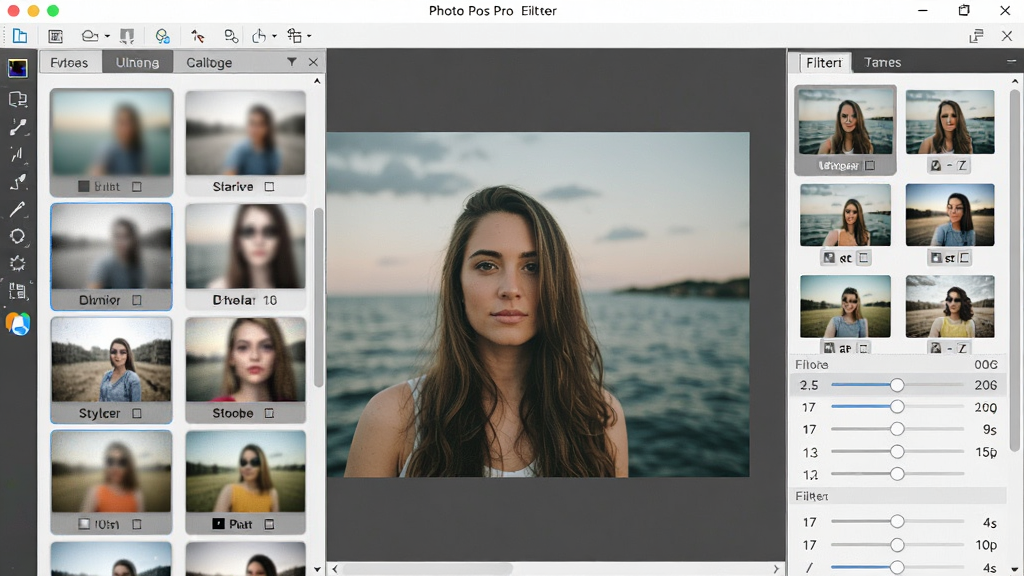
Task: Click the align/arrange icon in toolbar
Action: click(x=295, y=36)
